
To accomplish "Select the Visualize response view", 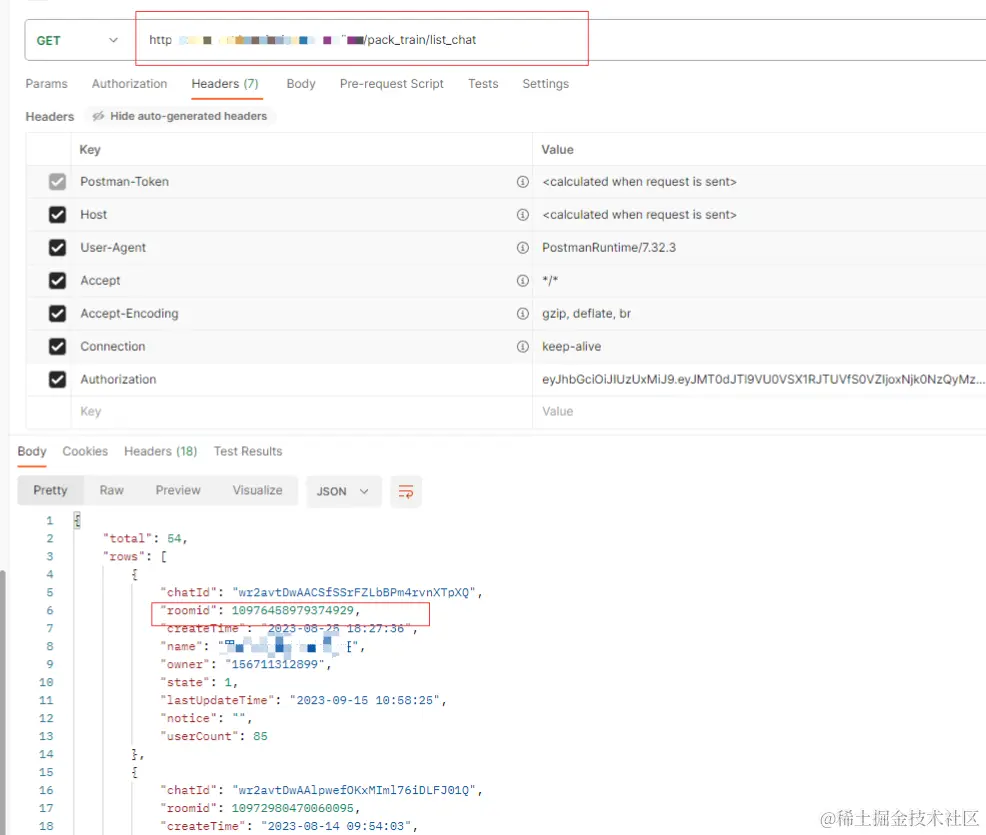I will (x=257, y=490).
